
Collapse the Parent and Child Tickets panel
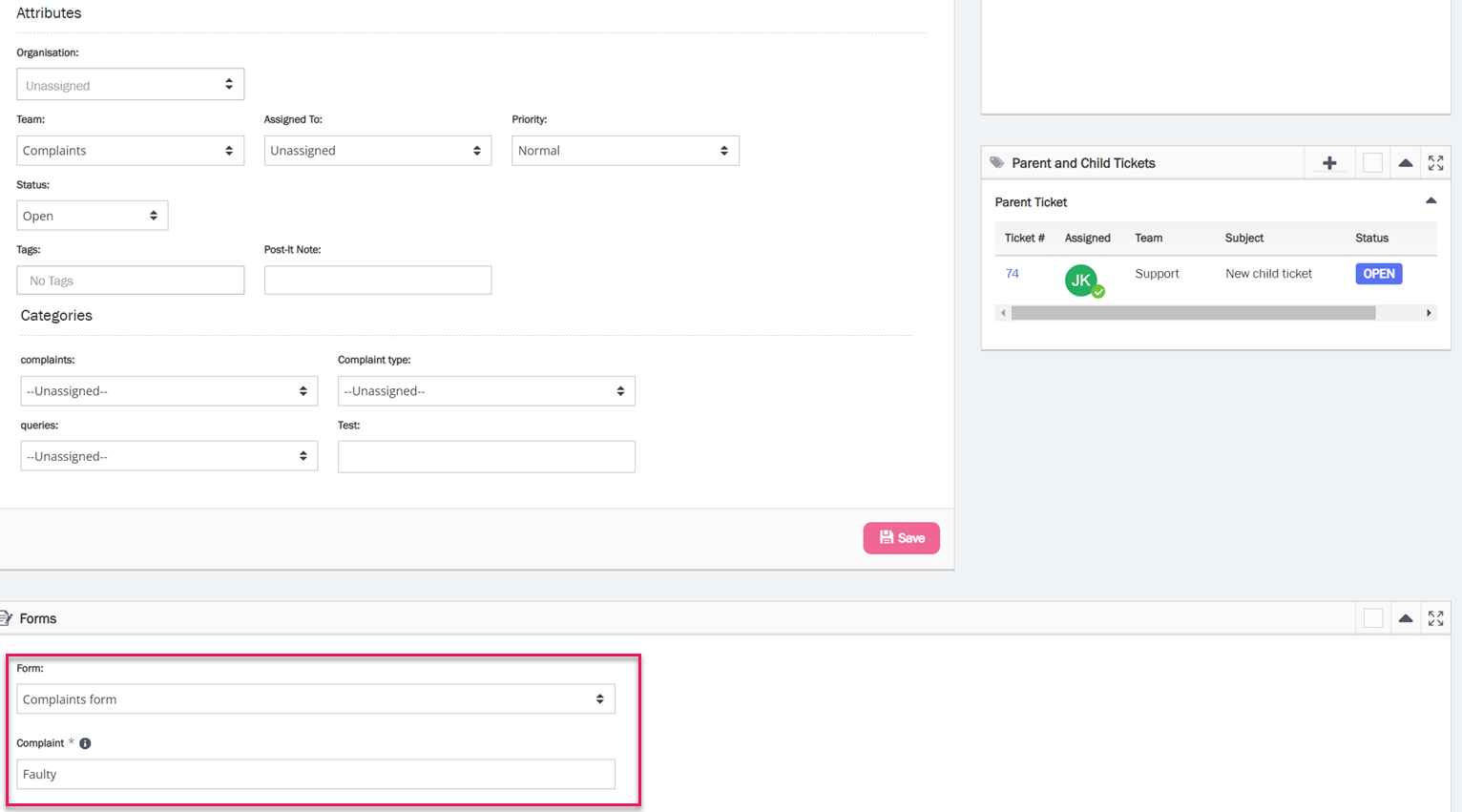coord(1406,163)
